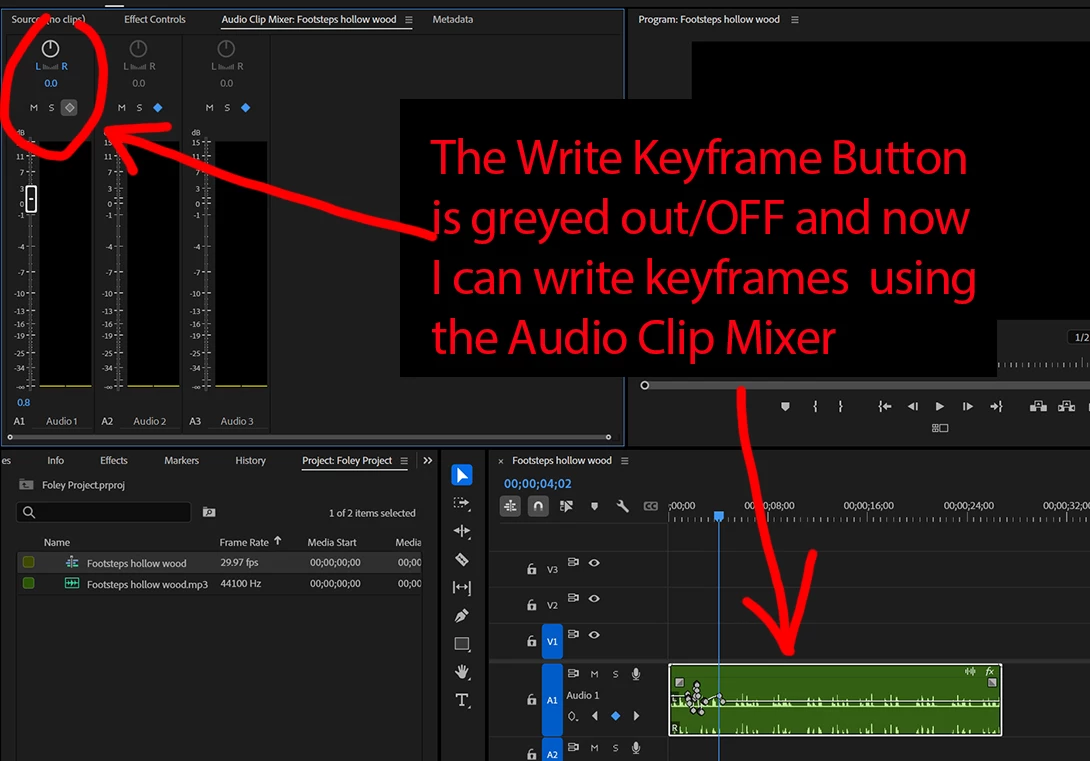Select the Pen tool
The width and height of the screenshot is (1090, 761).
coord(462,616)
